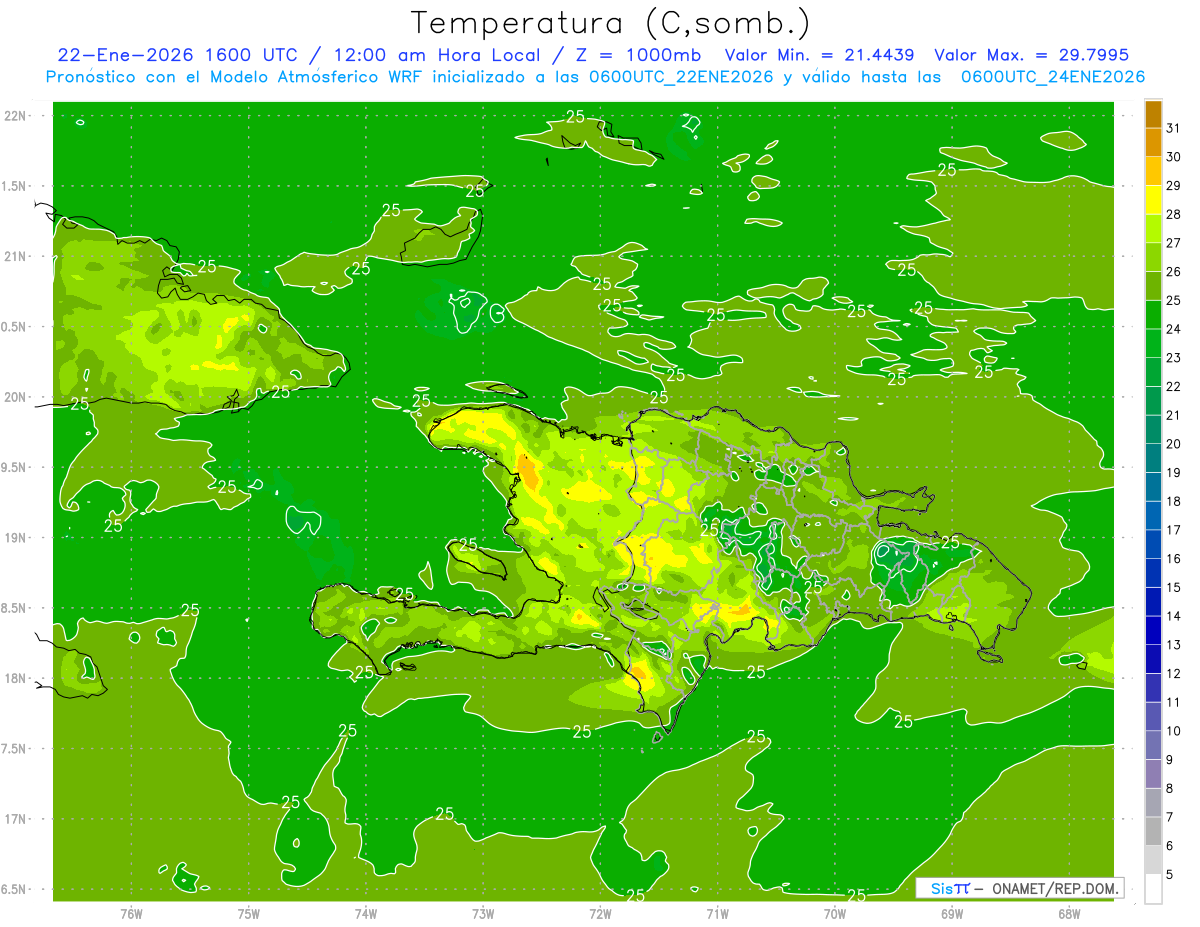Click the "18N" latitude label

point(16,679)
